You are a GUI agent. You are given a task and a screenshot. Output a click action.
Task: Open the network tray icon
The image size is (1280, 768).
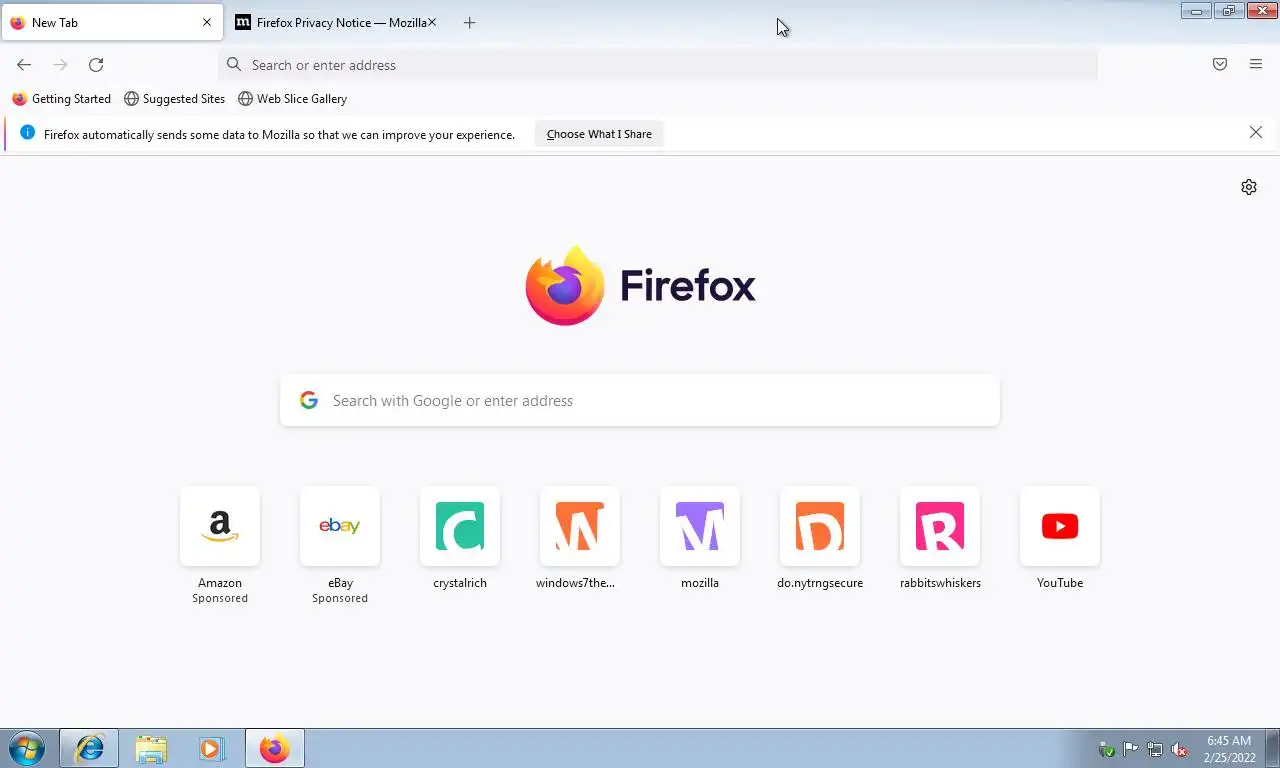pyautogui.click(x=1155, y=749)
